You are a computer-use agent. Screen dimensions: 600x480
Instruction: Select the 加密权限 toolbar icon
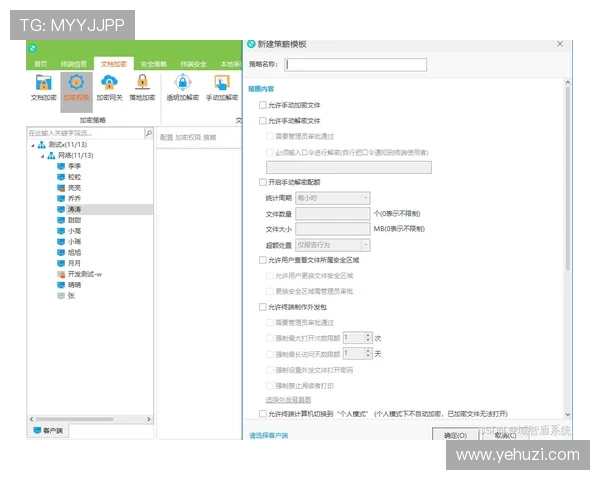76,86
